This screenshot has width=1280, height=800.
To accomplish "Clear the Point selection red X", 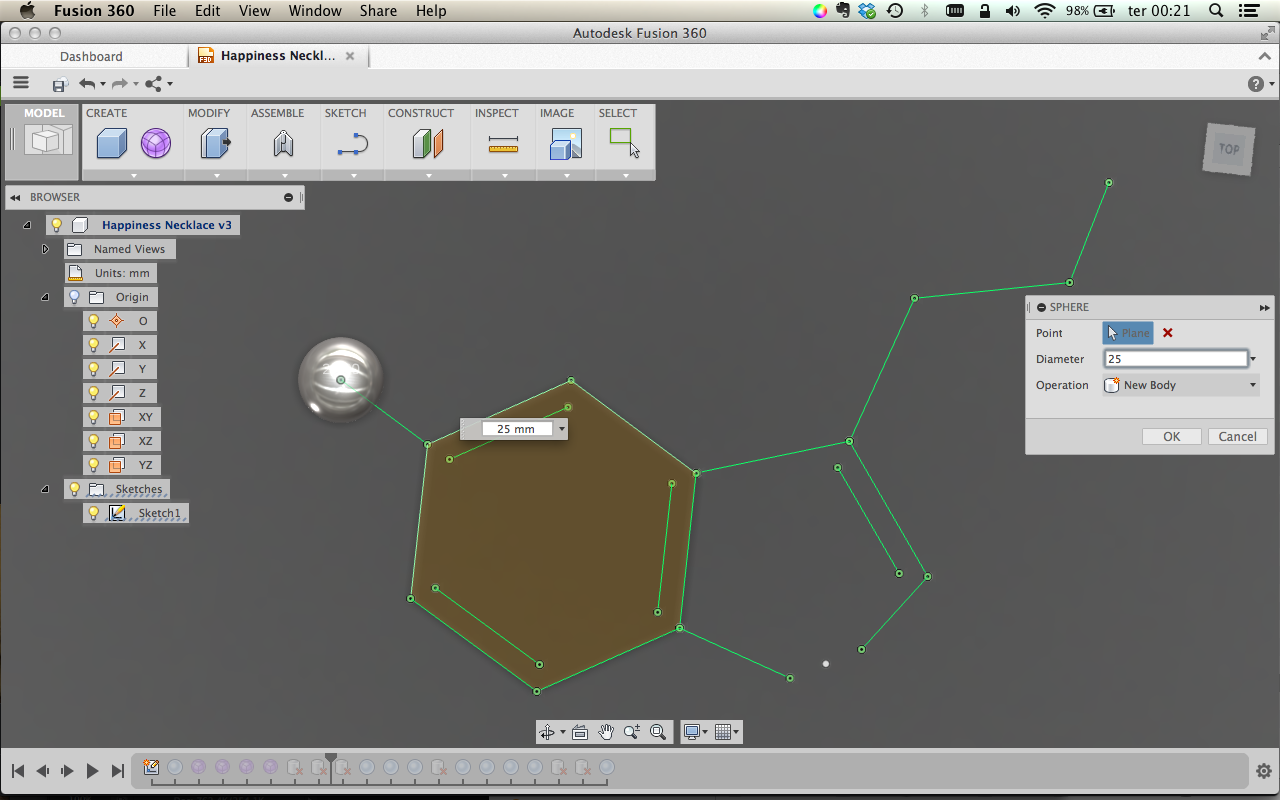I will pyautogui.click(x=1167, y=333).
